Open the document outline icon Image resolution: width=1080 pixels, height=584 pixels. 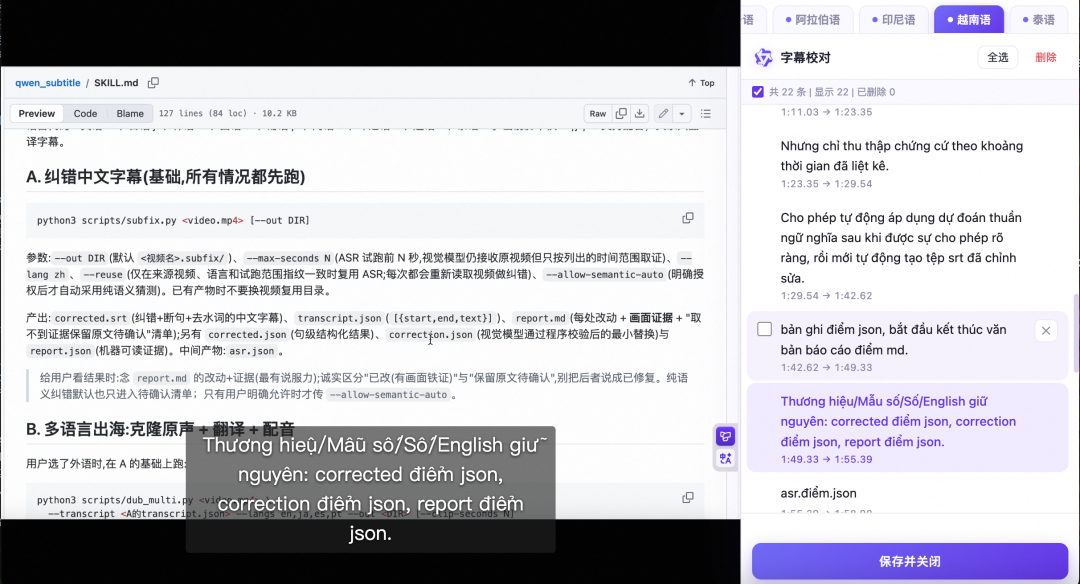706,114
